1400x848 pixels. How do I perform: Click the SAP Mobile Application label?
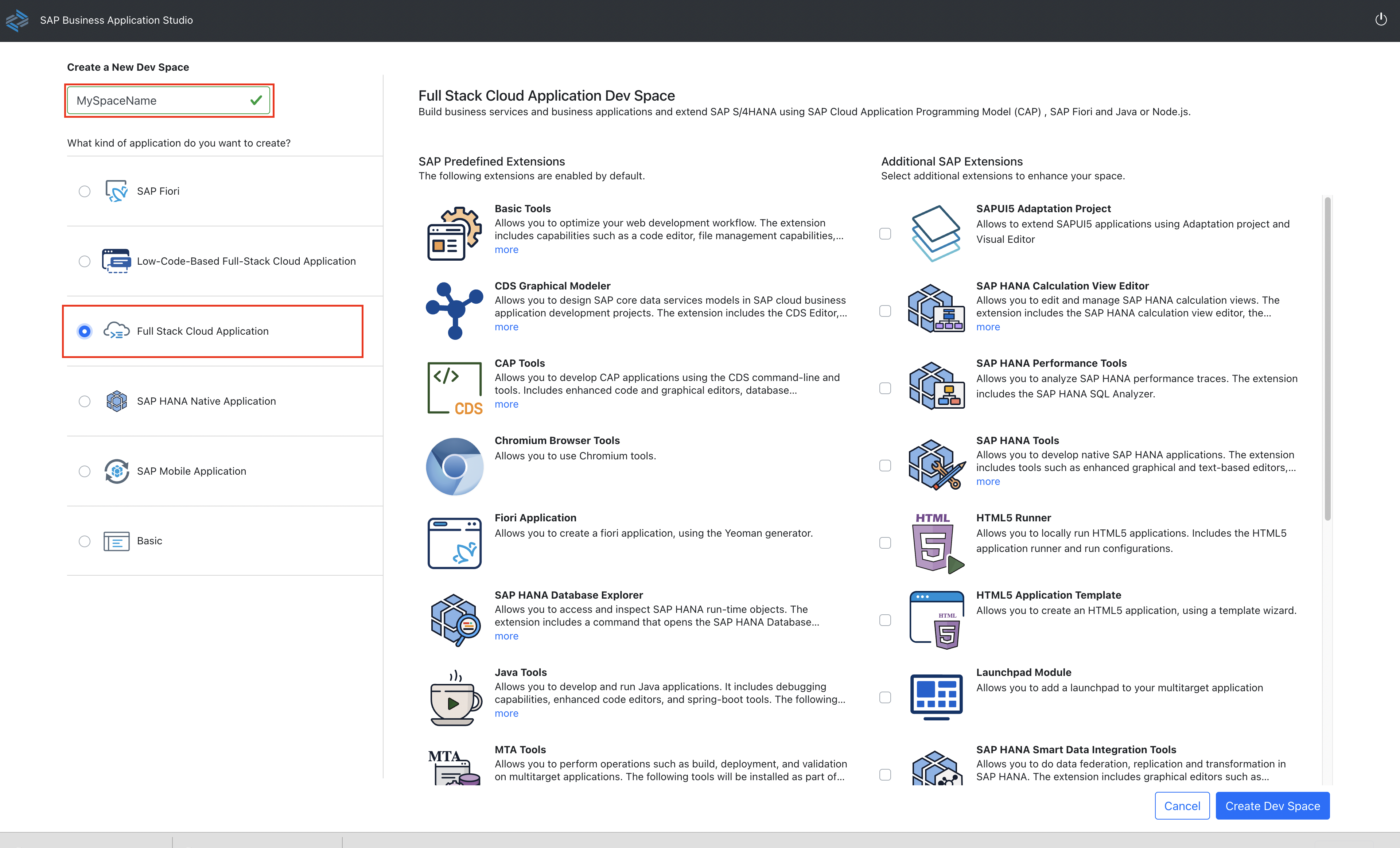tap(191, 471)
